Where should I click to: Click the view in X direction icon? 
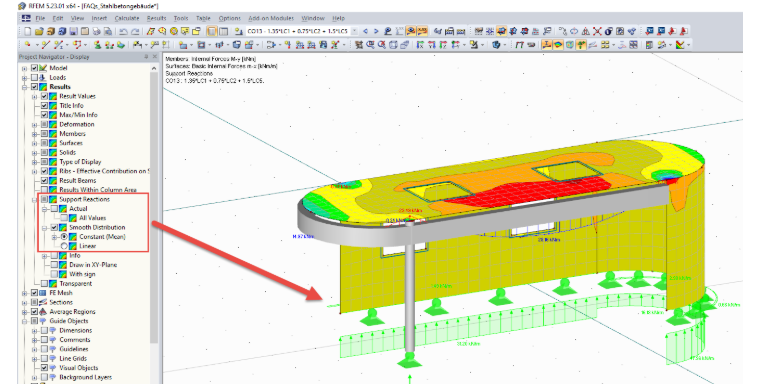(420, 45)
